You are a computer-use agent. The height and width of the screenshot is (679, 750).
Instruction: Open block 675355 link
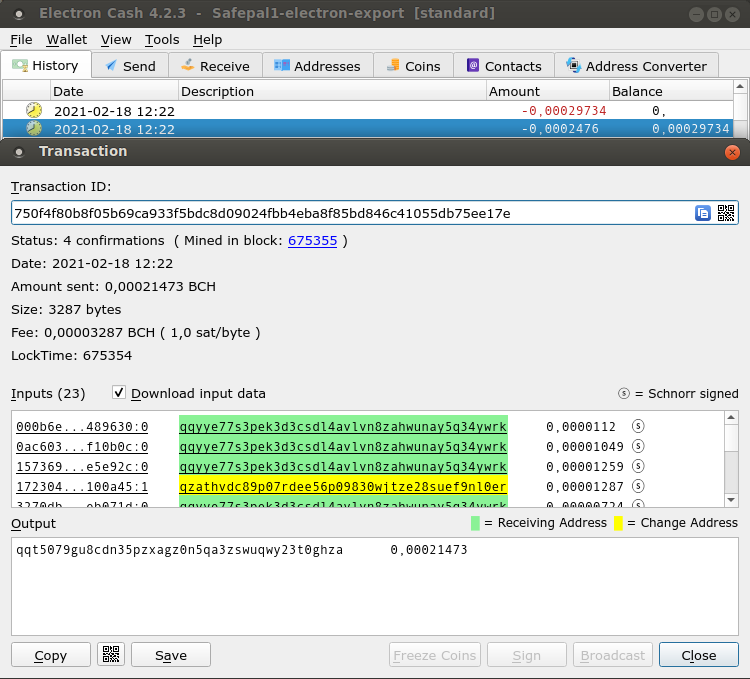tap(312, 241)
